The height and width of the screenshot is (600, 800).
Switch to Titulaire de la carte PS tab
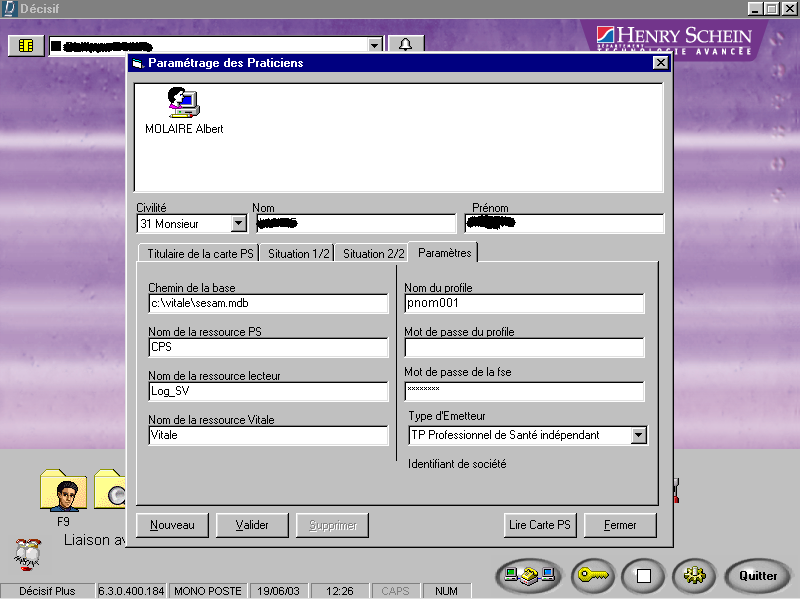point(200,254)
